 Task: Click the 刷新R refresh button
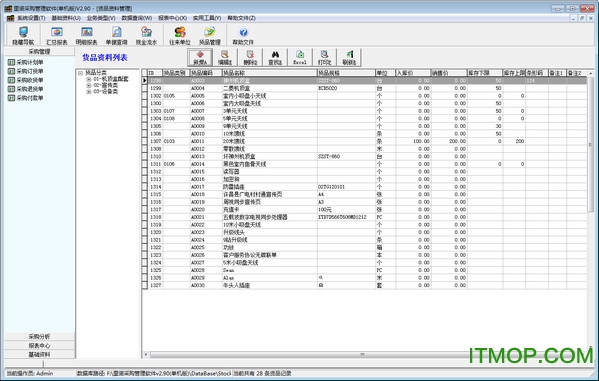349,57
